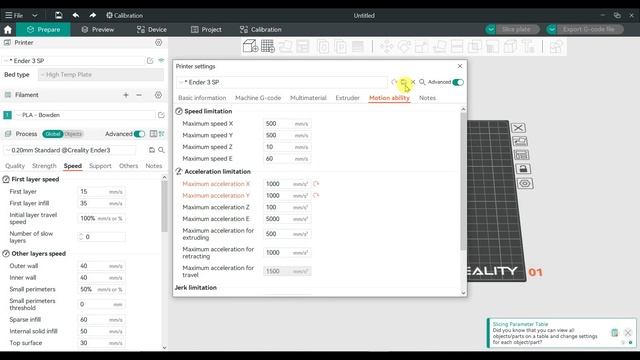Click the Add plate grid icon
640x360 pixels.
coord(268,46)
